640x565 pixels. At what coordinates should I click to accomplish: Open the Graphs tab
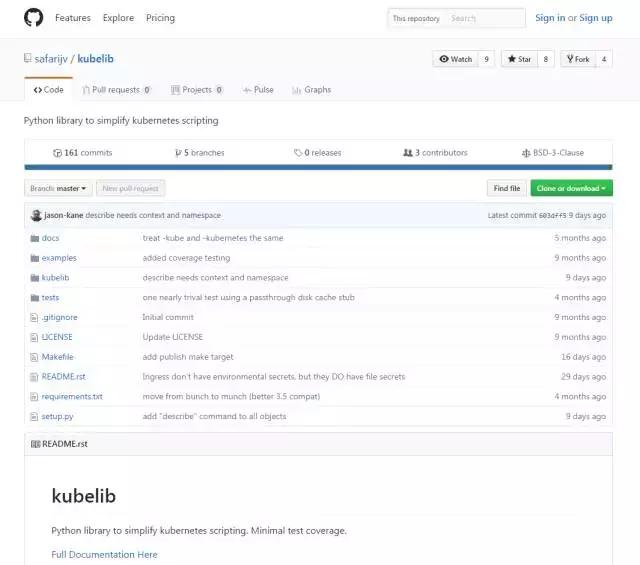pos(312,90)
